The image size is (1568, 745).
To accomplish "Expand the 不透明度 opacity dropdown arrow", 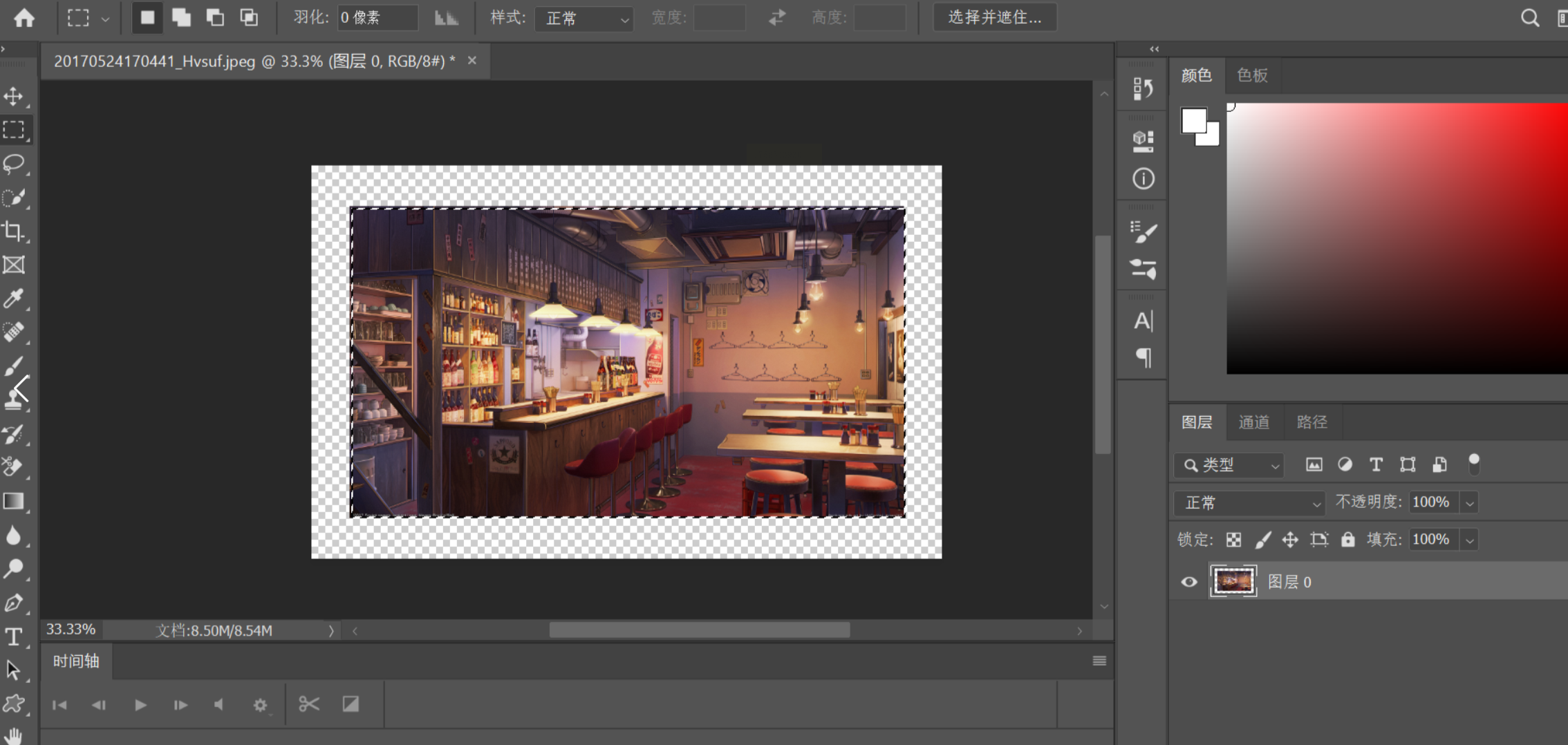I will 1470,502.
